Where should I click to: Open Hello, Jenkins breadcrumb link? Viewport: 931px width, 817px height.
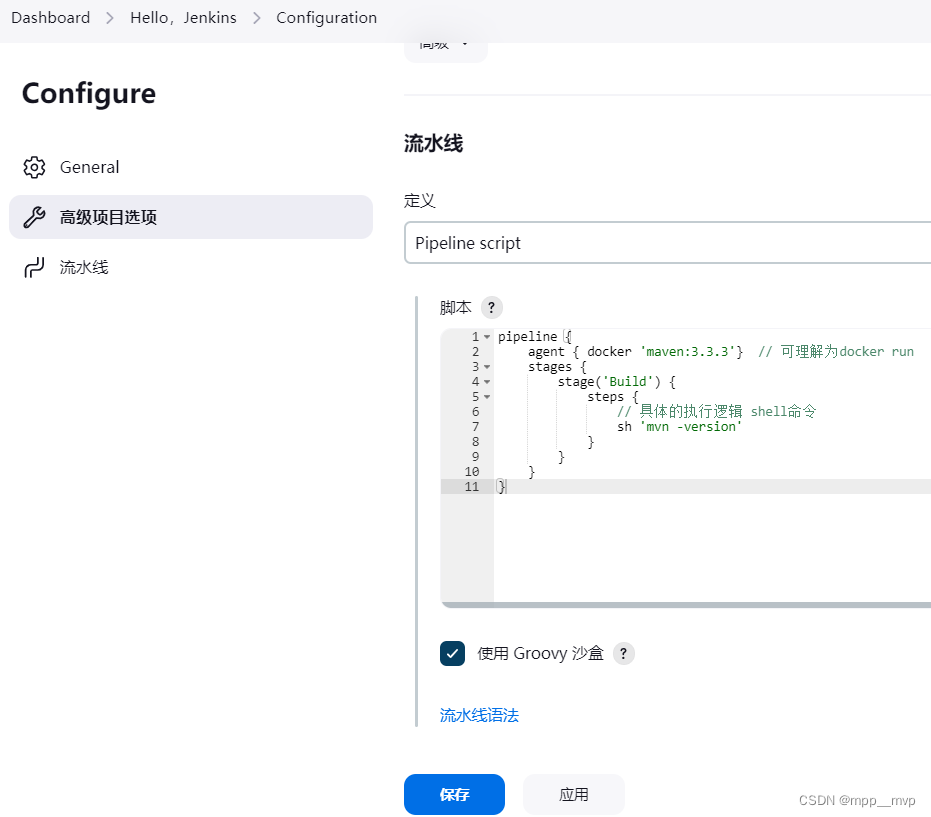click(x=183, y=18)
